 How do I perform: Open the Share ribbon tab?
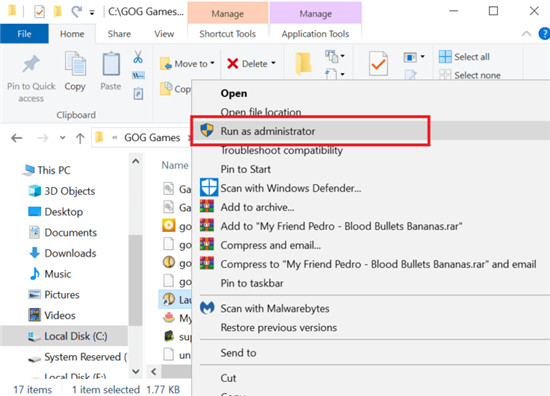click(x=119, y=34)
